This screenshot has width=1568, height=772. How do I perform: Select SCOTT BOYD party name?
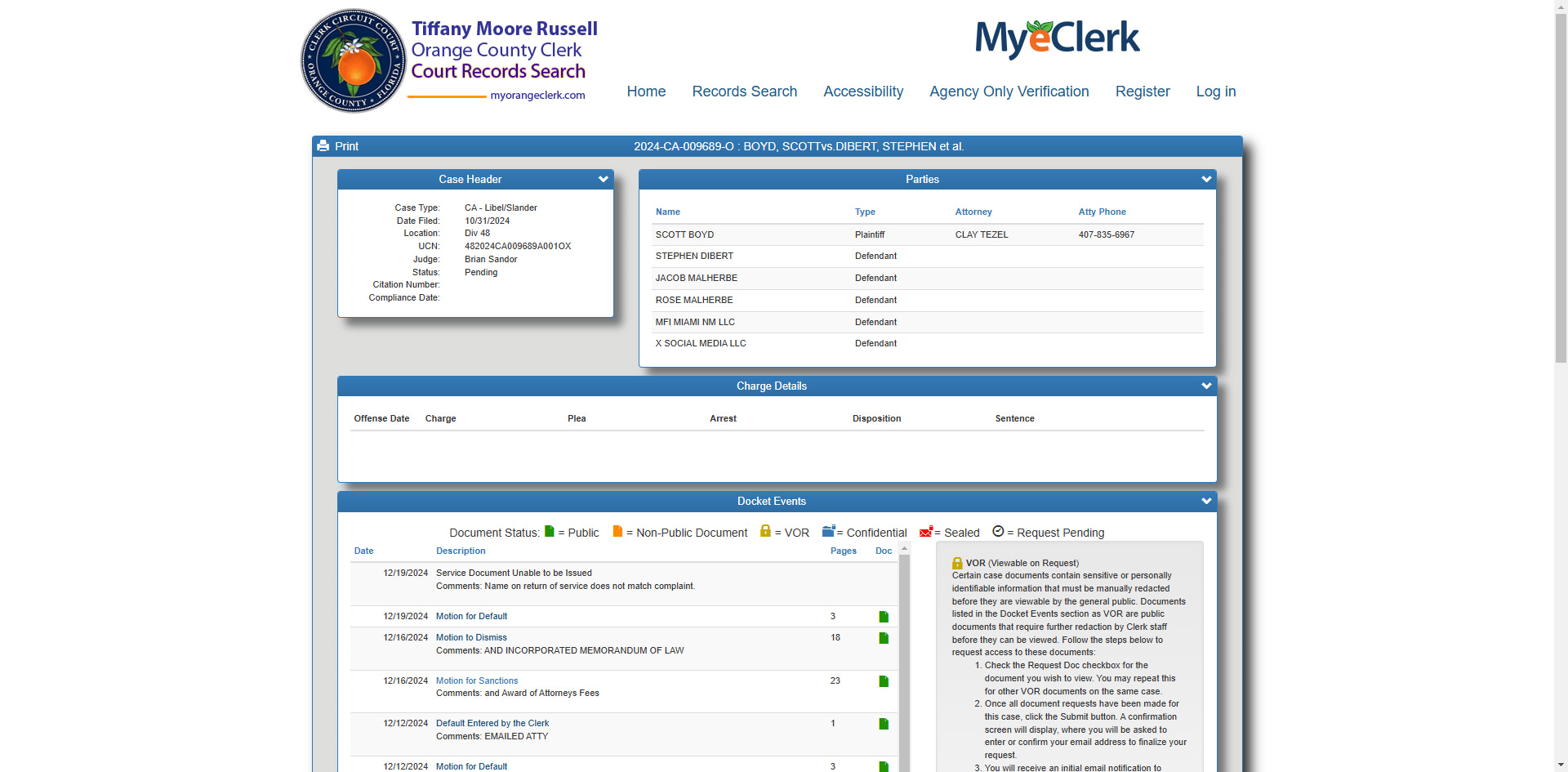pyautogui.click(x=684, y=234)
